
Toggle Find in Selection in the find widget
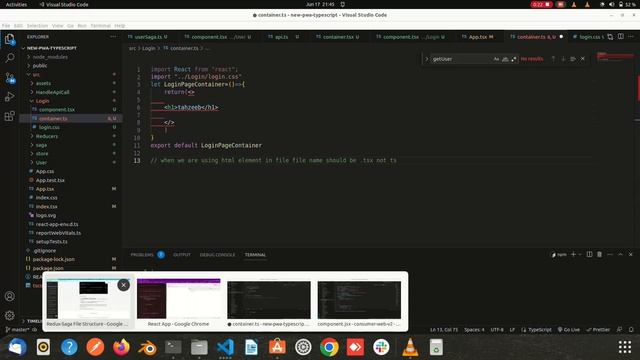573,59
